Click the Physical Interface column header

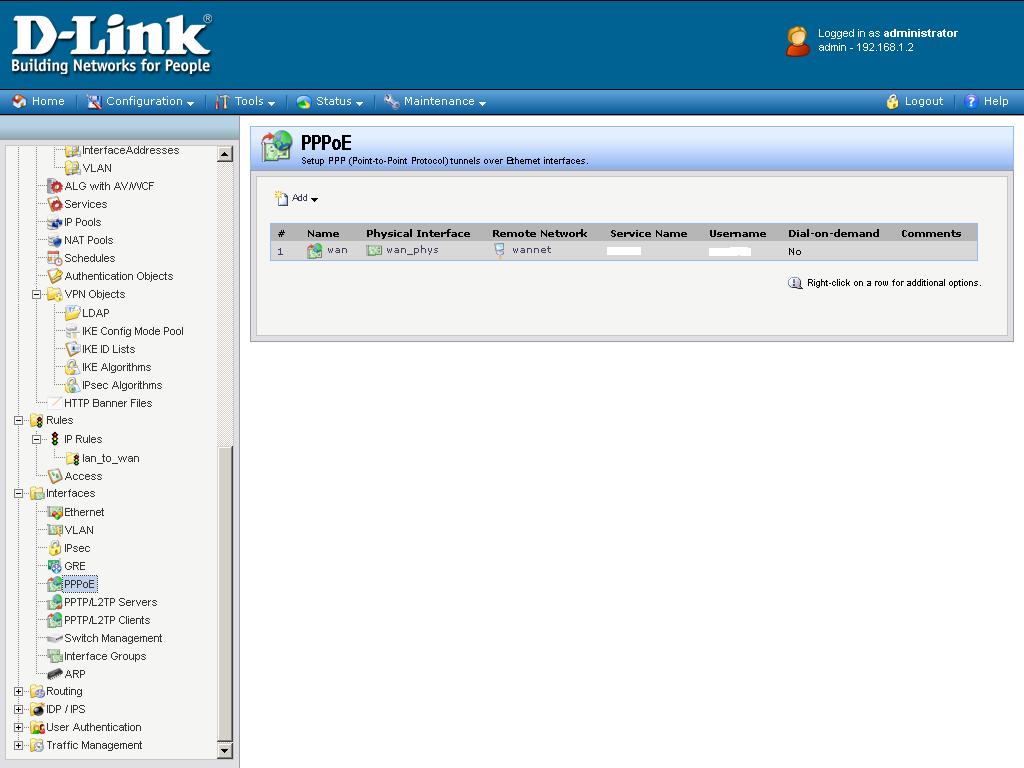(x=418, y=233)
